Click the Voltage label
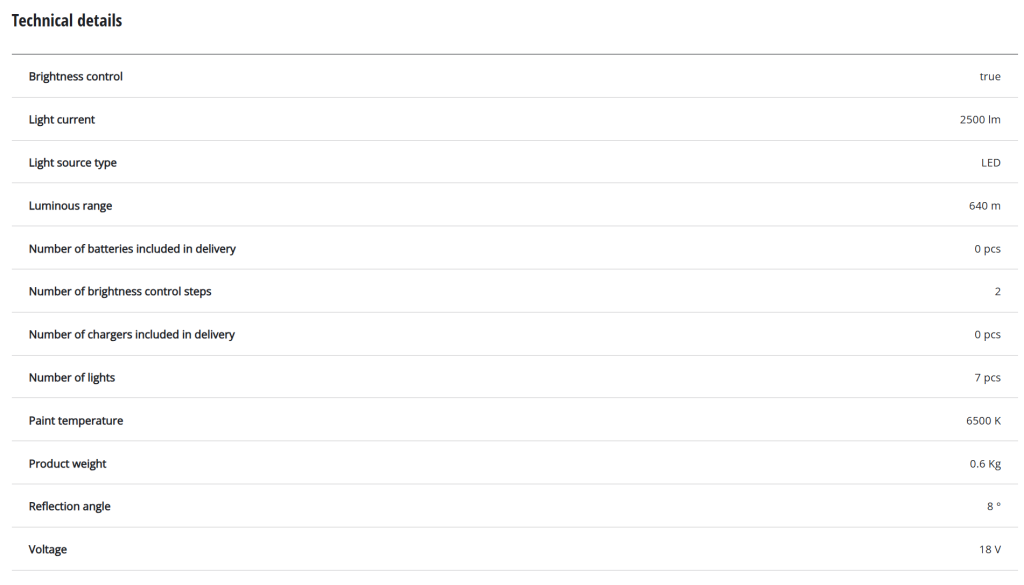The image size is (1024, 585). pos(48,550)
